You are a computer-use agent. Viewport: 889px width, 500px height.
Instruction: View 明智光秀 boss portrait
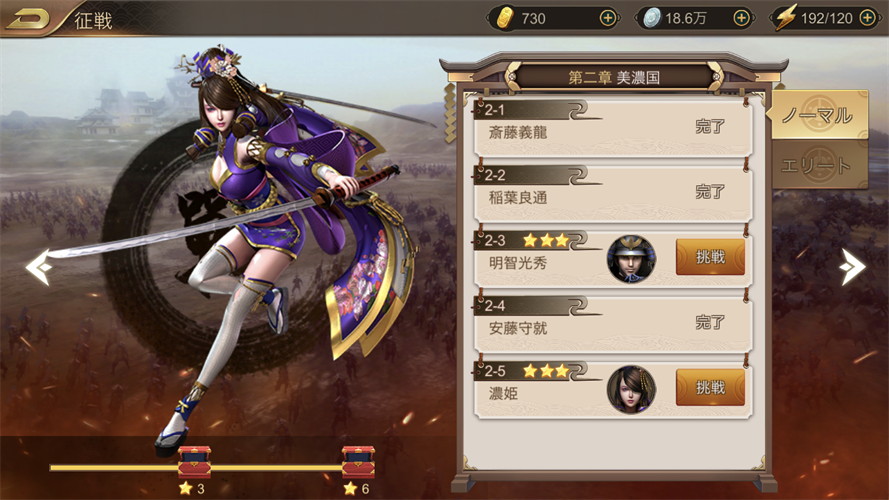point(631,259)
